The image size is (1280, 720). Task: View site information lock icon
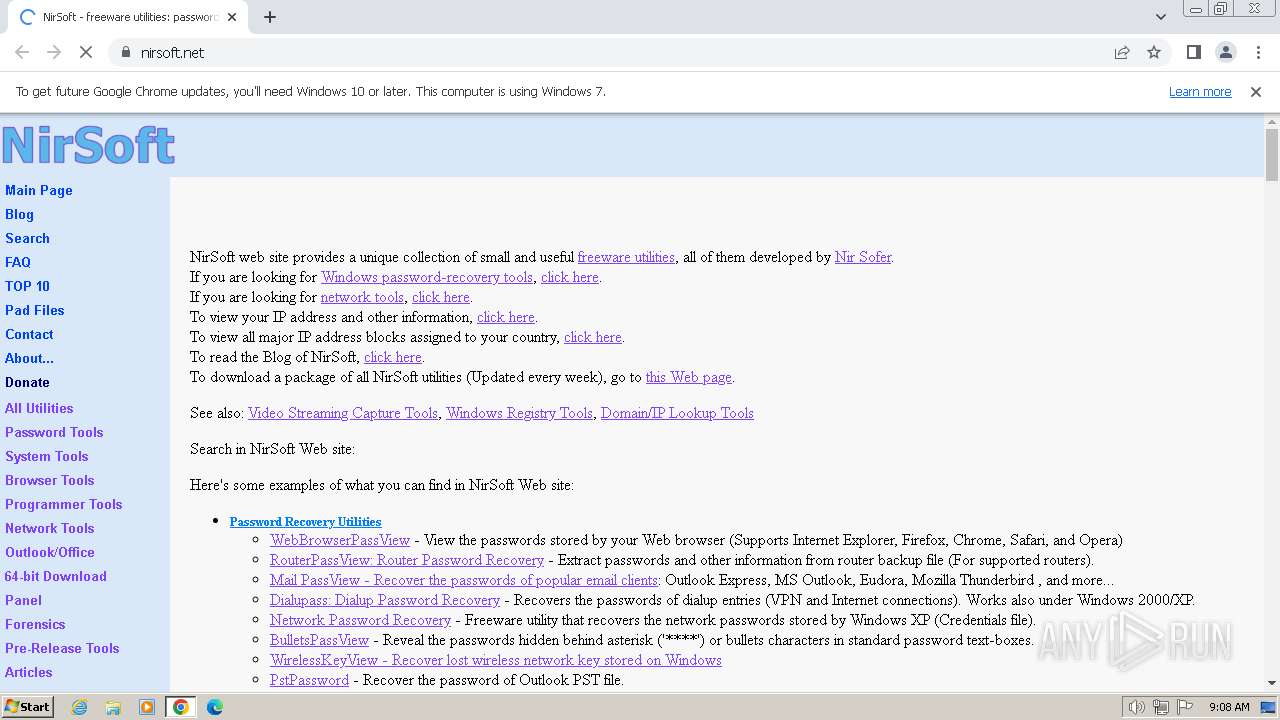[125, 52]
